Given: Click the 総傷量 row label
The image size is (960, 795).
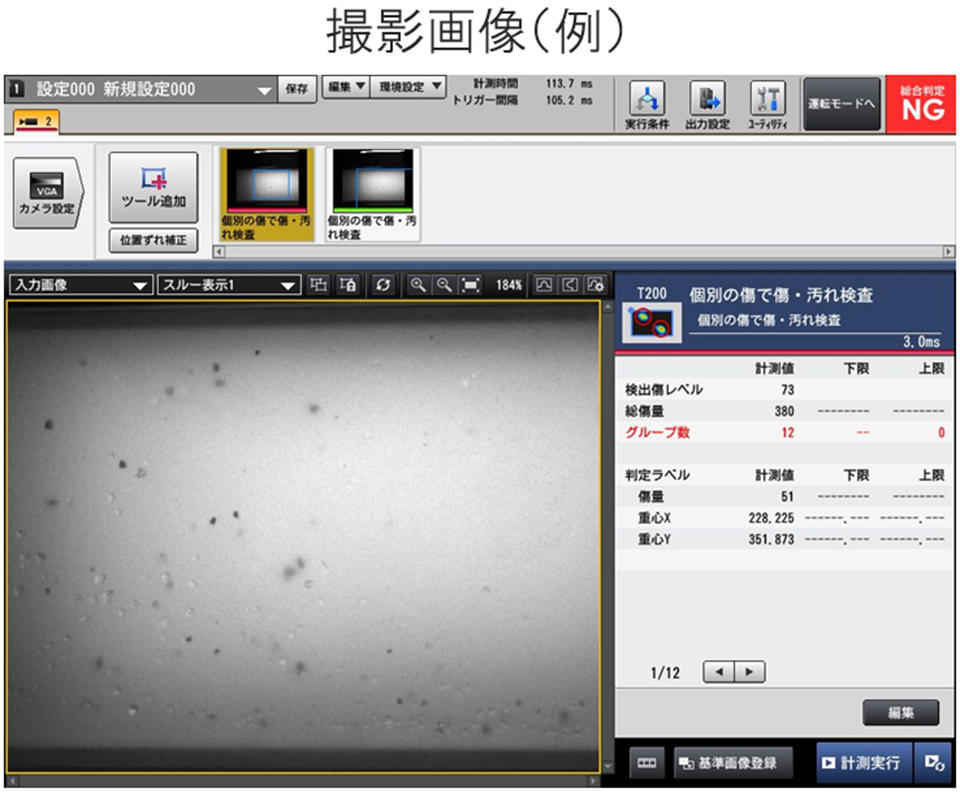Looking at the screenshot, I should [644, 411].
